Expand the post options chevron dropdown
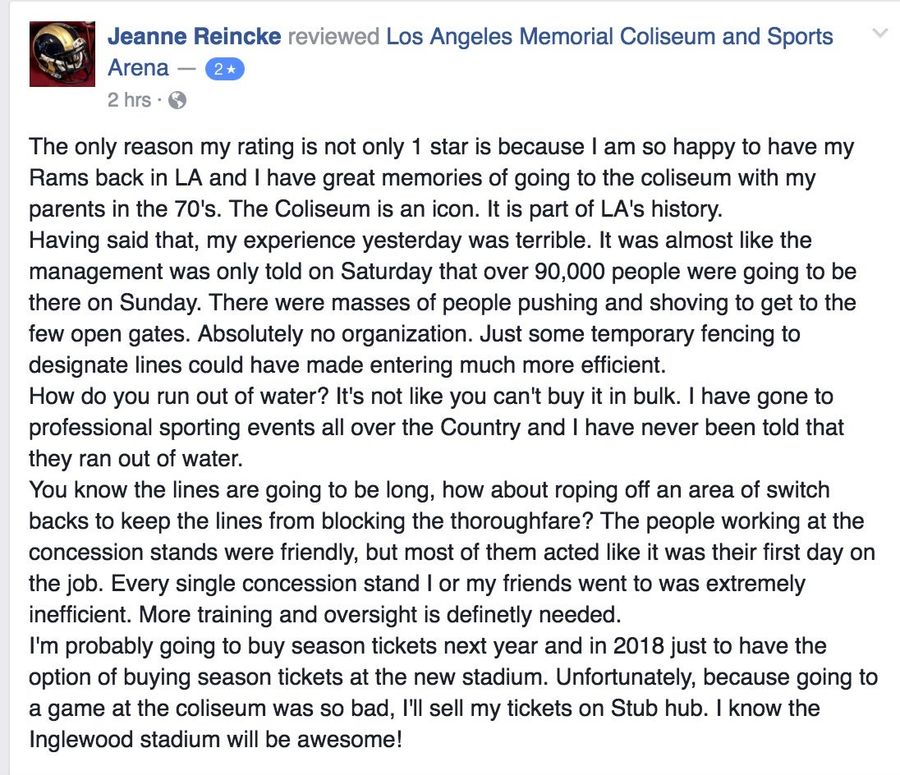The height and width of the screenshot is (775, 900). pyautogui.click(x=880, y=33)
